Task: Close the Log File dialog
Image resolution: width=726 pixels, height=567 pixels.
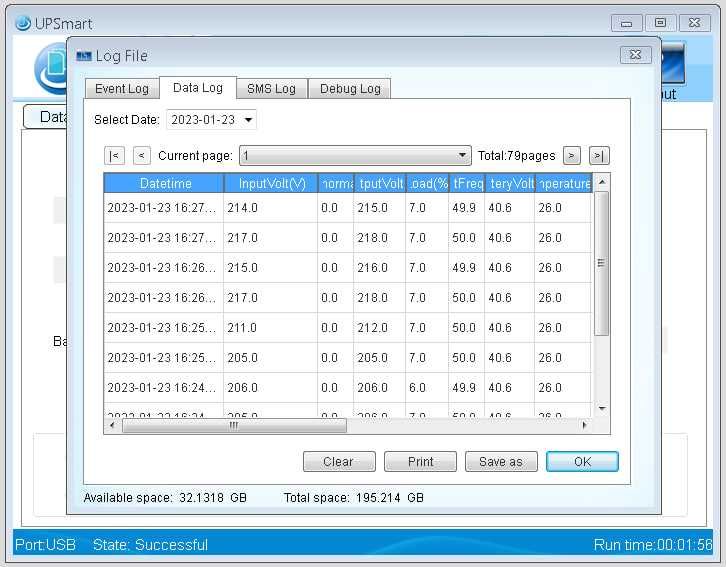Action: (636, 55)
